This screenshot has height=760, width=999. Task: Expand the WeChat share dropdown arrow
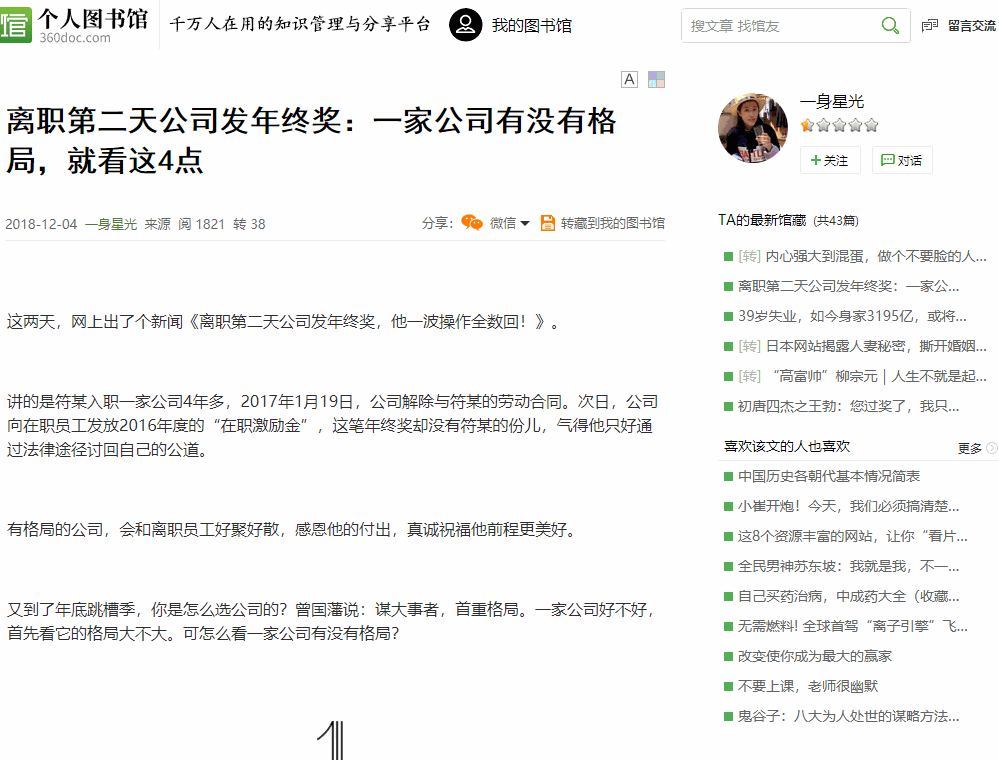(523, 224)
